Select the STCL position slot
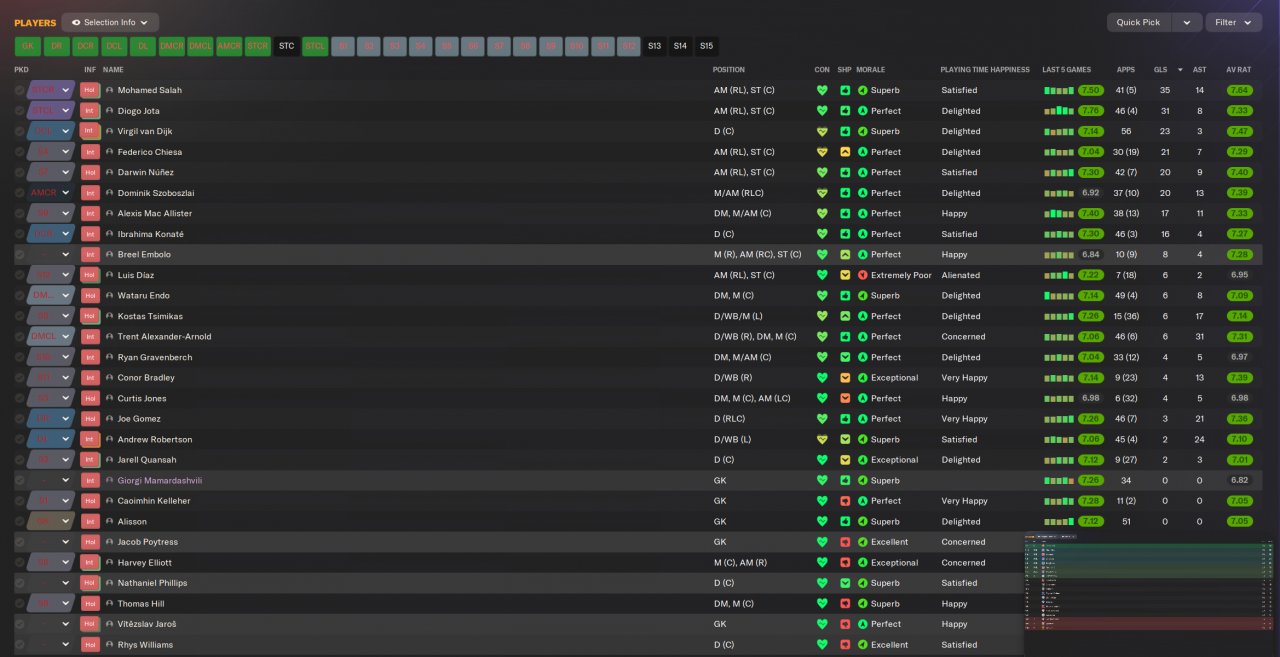Viewport: 1280px width, 657px height. 315,46
